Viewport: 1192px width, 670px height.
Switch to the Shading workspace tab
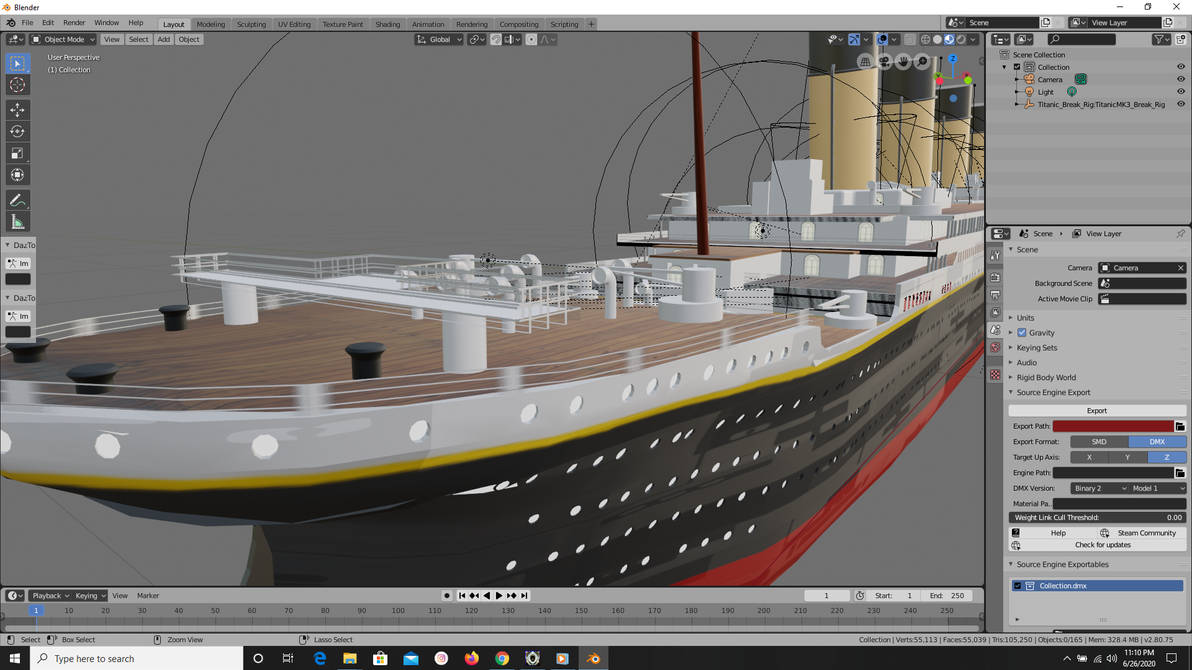(x=387, y=24)
